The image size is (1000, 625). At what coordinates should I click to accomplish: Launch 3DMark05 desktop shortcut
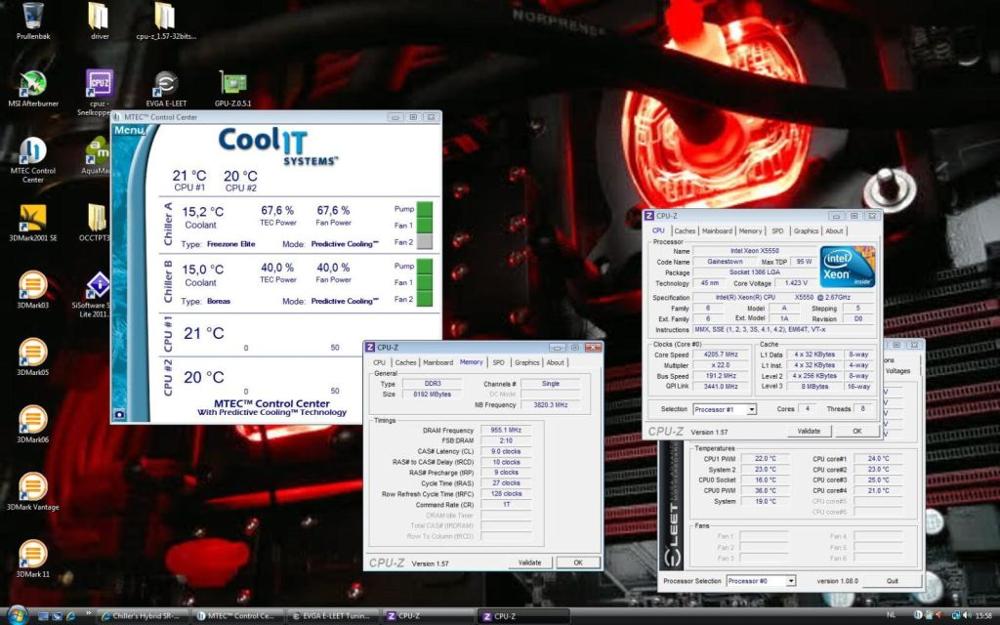click(33, 357)
